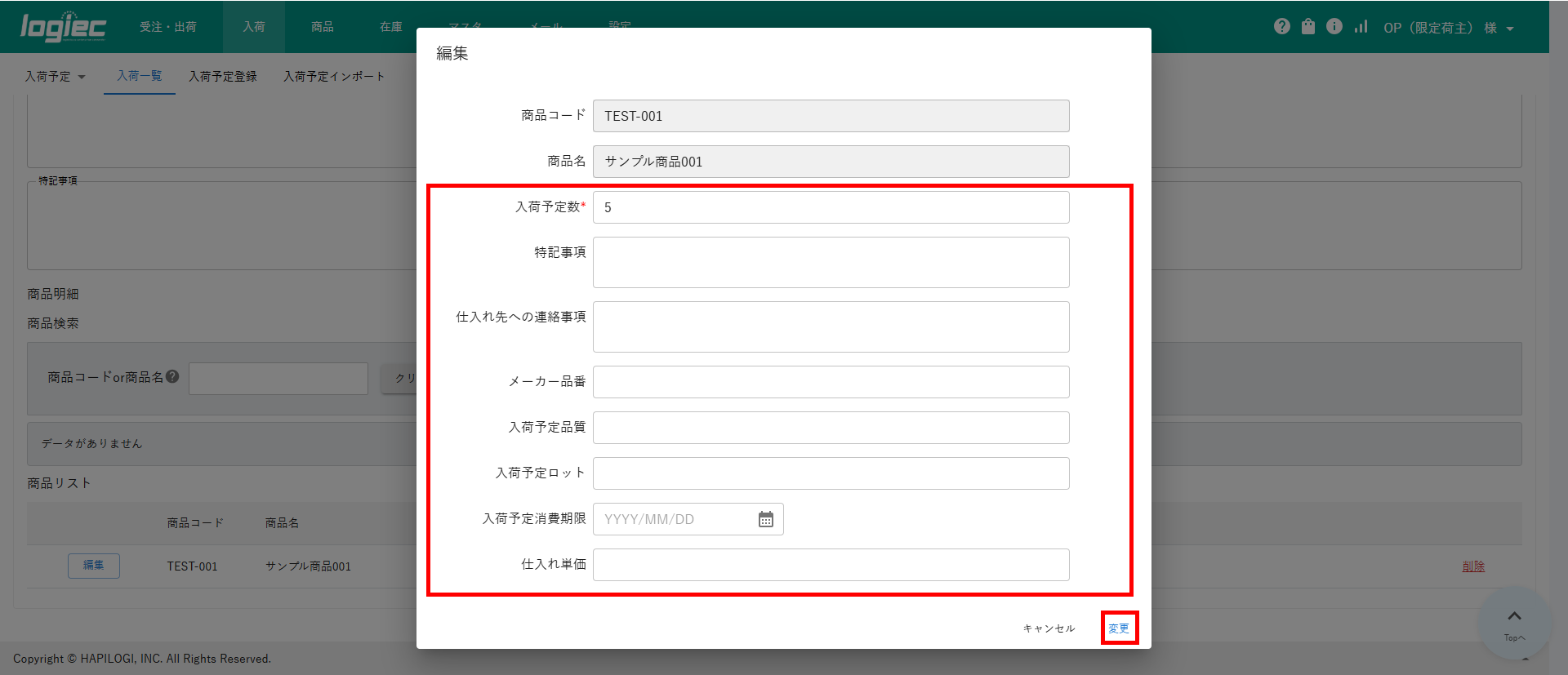Expand the OP（限定荷主）様 user dropdown
The width and height of the screenshot is (1568, 675).
click(1448, 28)
